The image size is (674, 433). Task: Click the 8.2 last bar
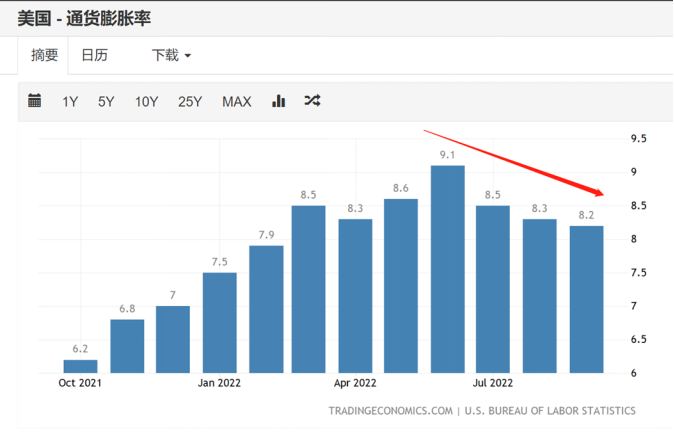coord(586,299)
